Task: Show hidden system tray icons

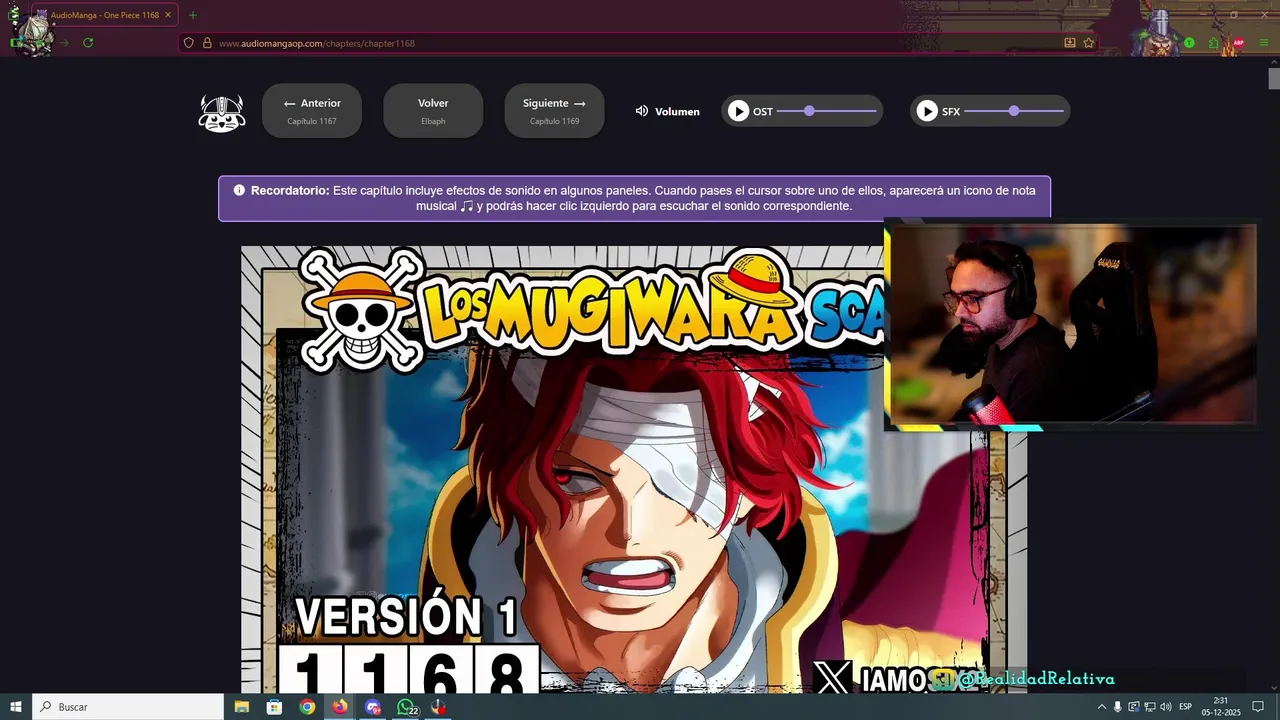Action: 1101,707
